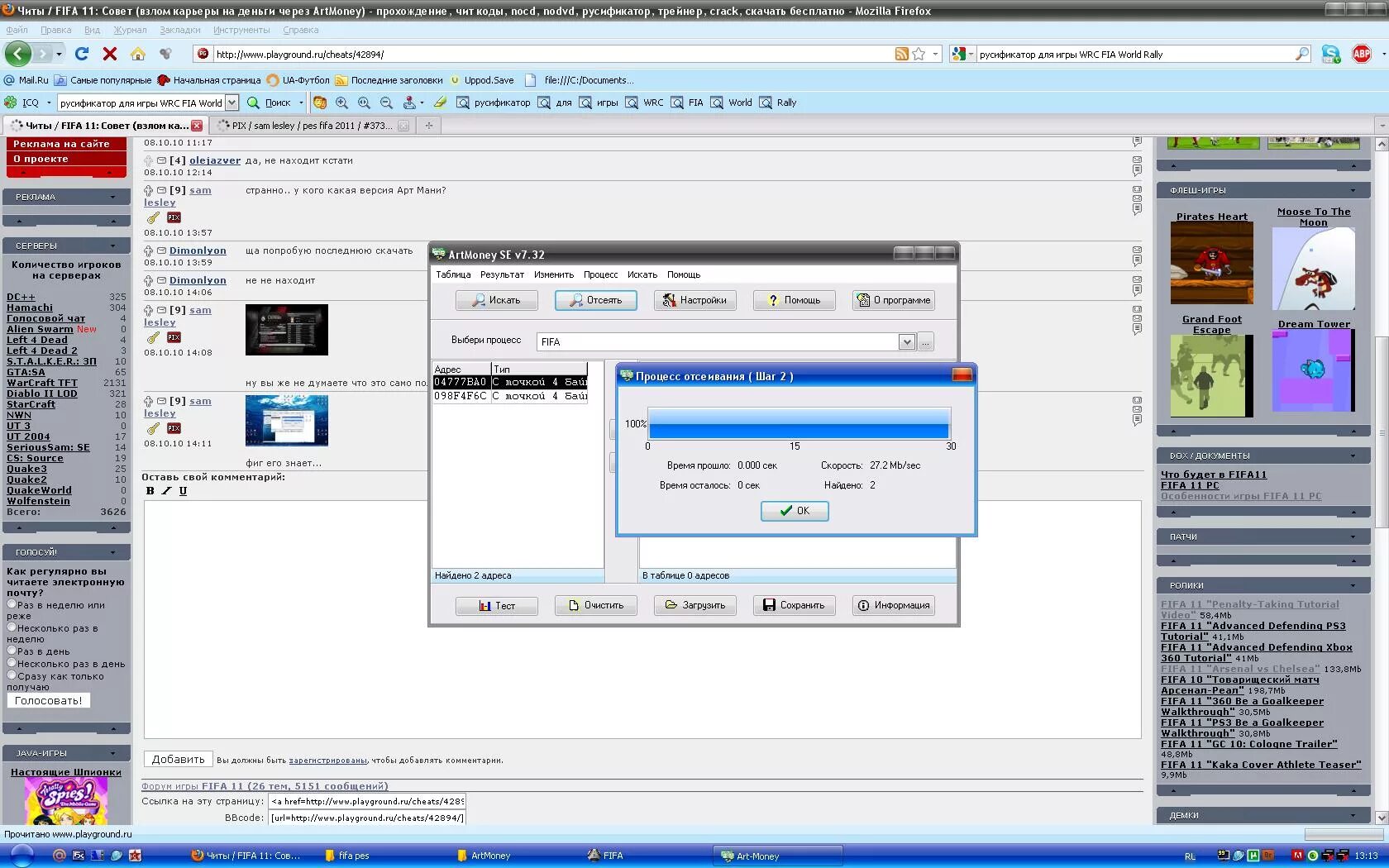Screen dimensions: 1389x868
Task: Select poll option "Раз в день"
Action: (12, 651)
